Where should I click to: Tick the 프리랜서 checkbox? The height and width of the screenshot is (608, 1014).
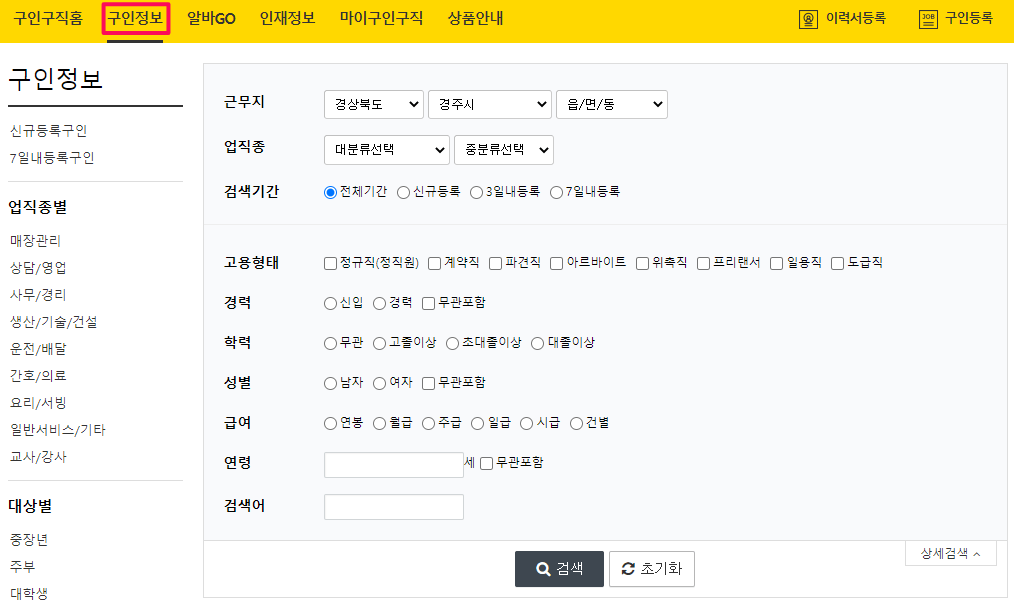704,263
